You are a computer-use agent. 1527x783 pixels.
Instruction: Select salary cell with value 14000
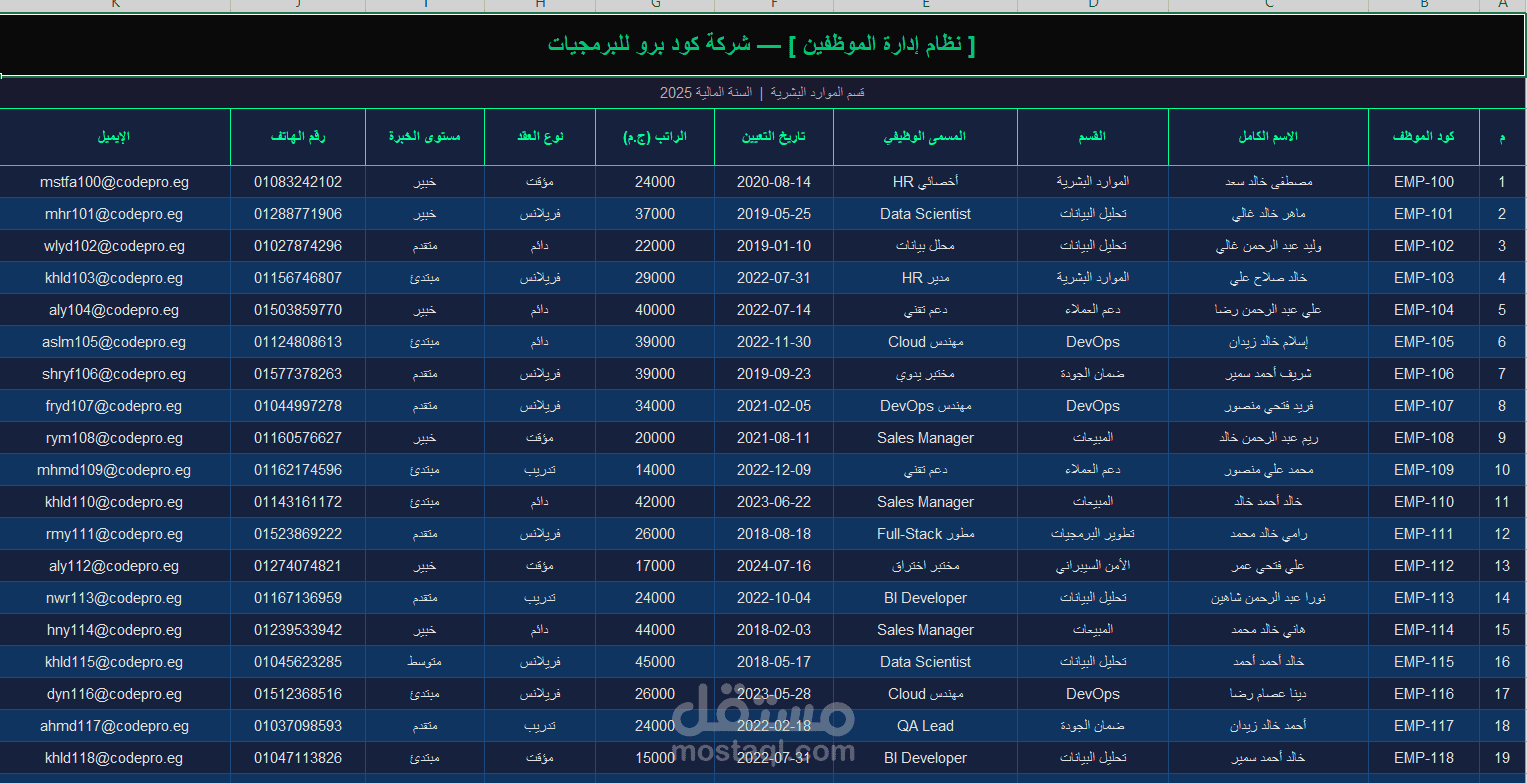pyautogui.click(x=655, y=470)
